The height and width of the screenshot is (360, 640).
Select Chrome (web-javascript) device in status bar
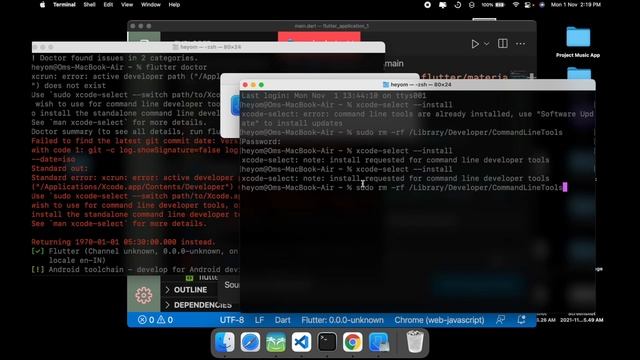pos(439,320)
